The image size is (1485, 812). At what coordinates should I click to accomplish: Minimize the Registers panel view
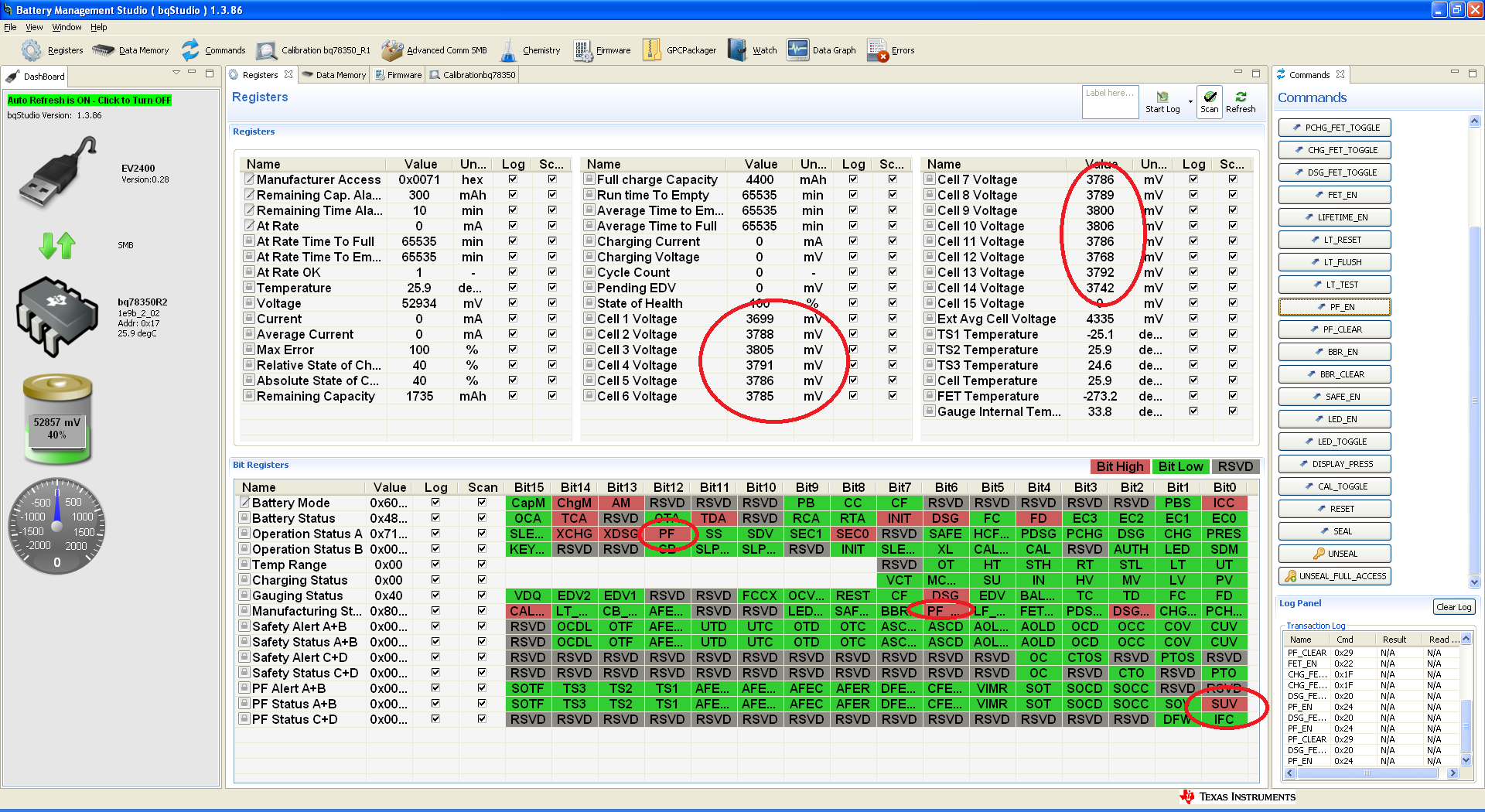1237,73
